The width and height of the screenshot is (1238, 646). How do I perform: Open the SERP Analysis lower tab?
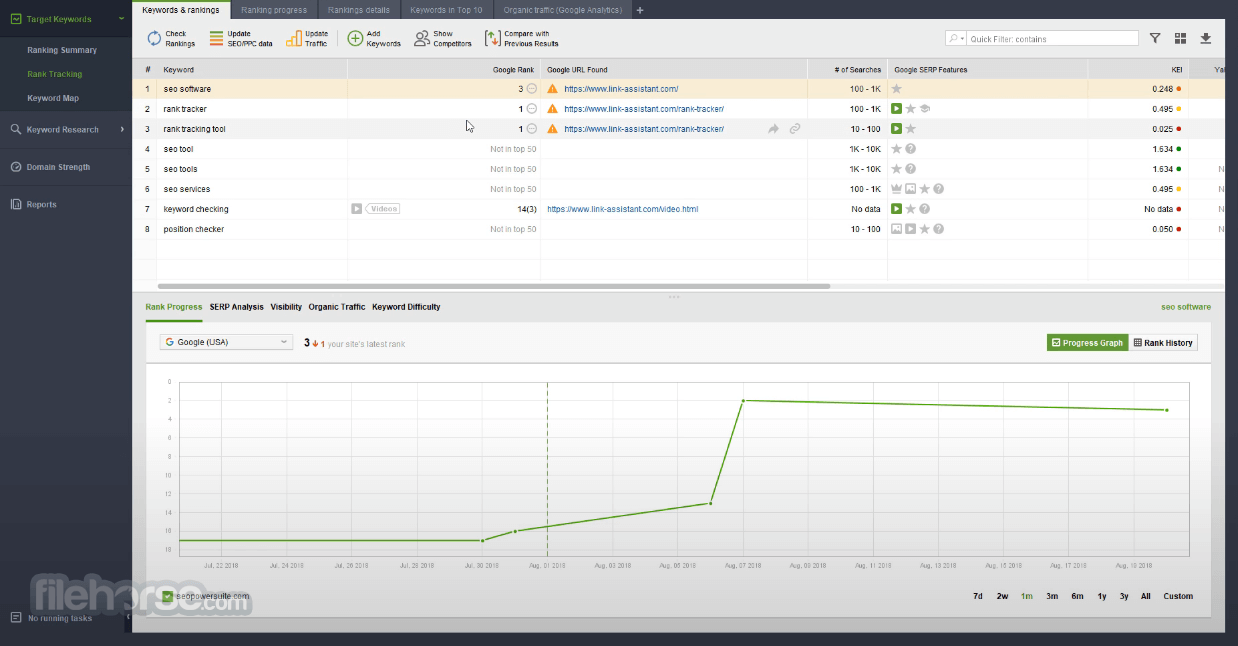pyautogui.click(x=237, y=307)
